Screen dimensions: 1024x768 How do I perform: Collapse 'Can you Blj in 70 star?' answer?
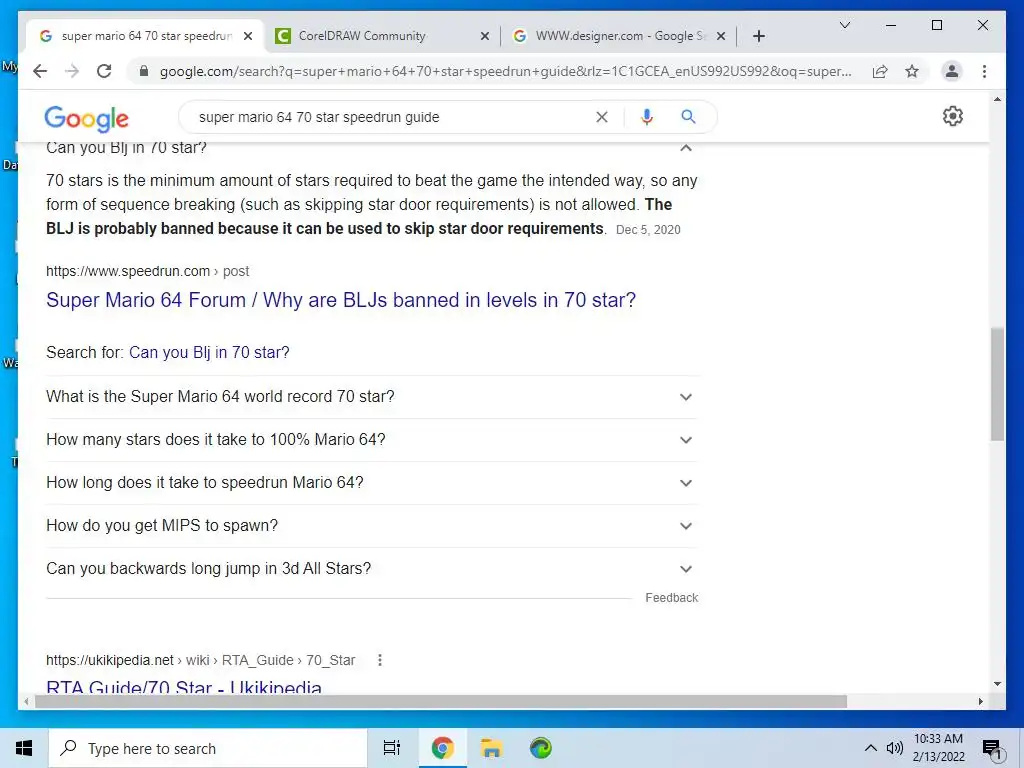686,148
